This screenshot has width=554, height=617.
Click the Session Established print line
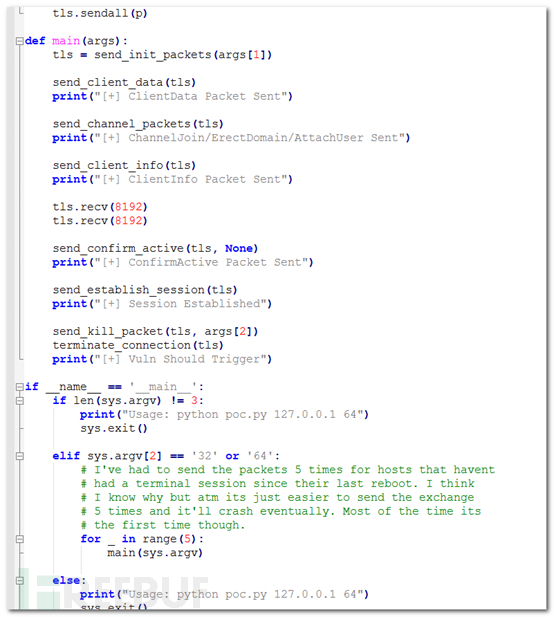162,304
